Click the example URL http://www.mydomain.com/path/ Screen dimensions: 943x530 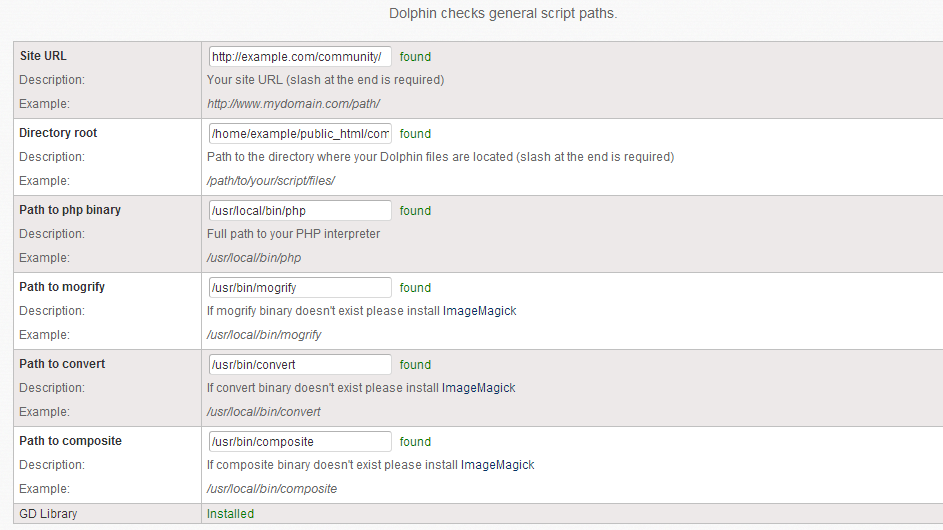(x=293, y=104)
